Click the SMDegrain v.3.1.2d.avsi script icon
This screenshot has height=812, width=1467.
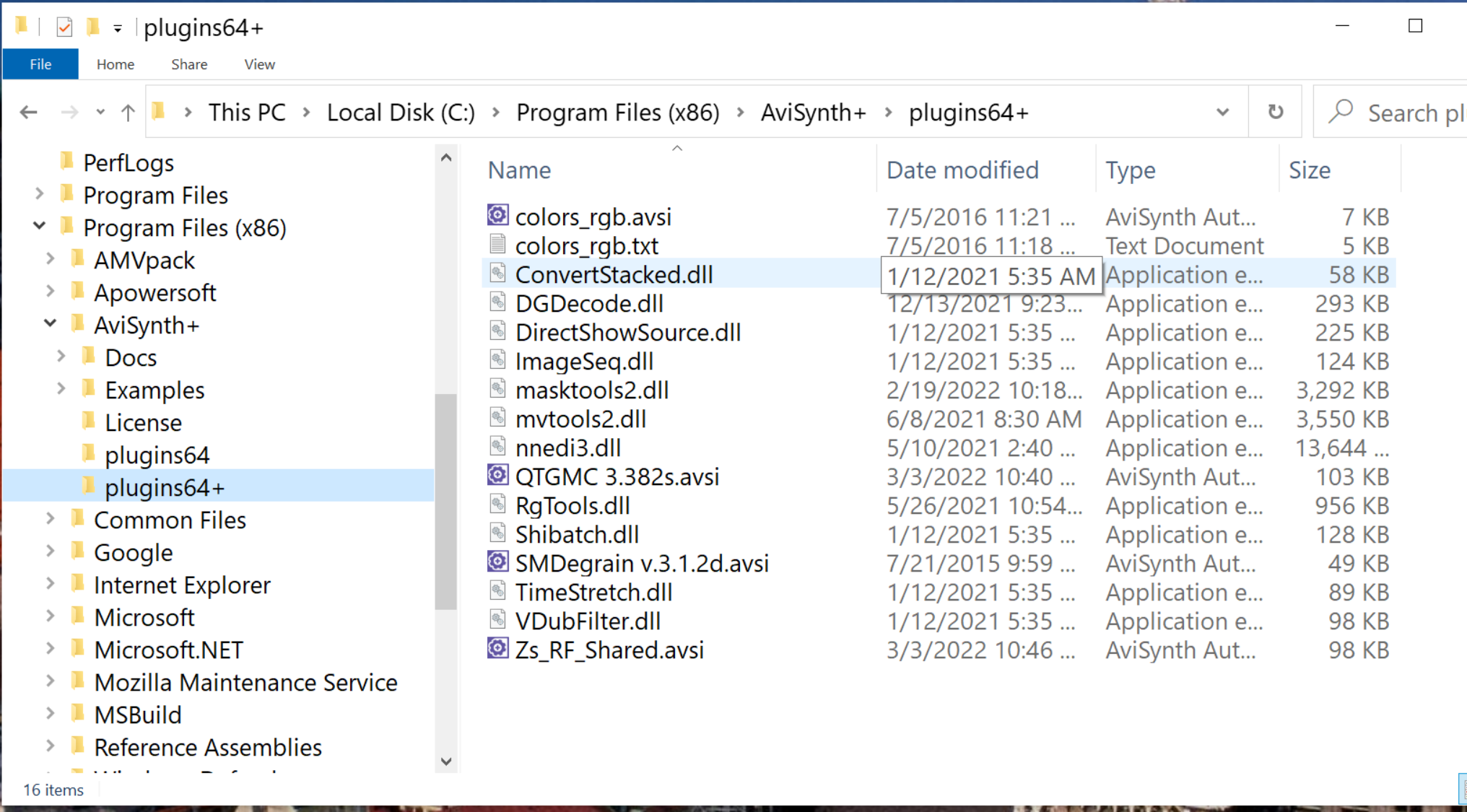pos(497,562)
